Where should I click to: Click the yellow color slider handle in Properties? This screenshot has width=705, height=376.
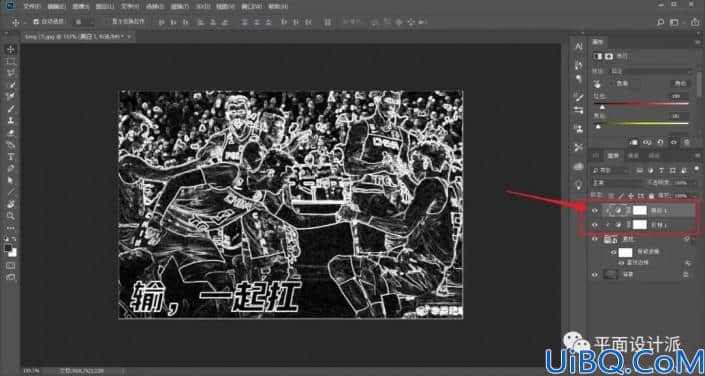point(598,127)
